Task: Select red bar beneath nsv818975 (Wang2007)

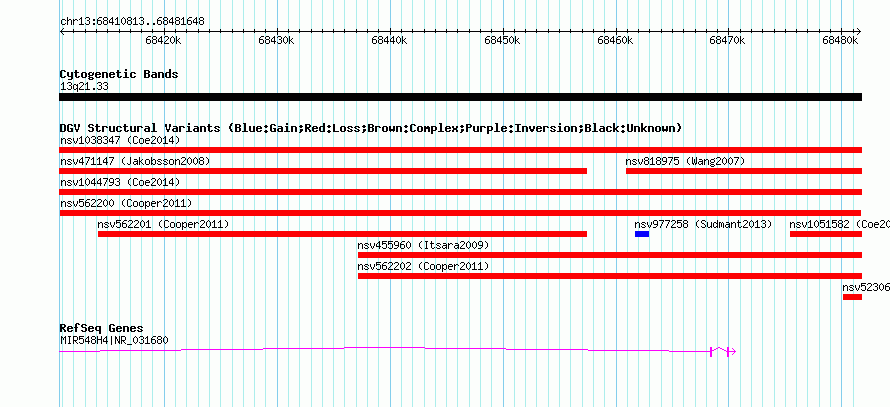Action: coord(744,171)
